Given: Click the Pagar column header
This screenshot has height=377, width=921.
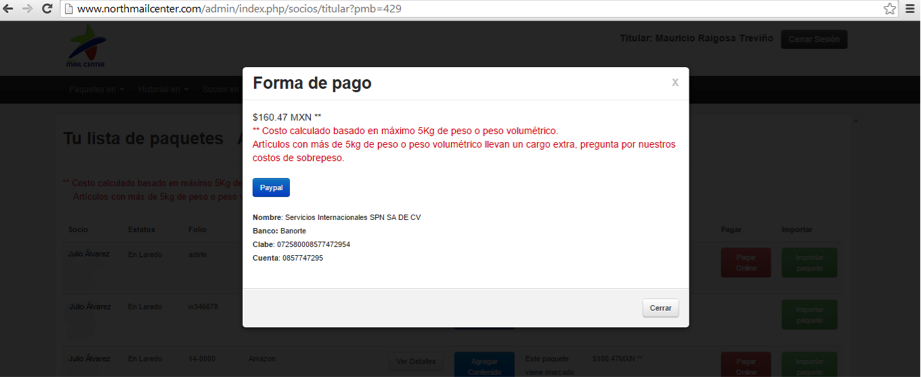Looking at the screenshot, I should 731,230.
